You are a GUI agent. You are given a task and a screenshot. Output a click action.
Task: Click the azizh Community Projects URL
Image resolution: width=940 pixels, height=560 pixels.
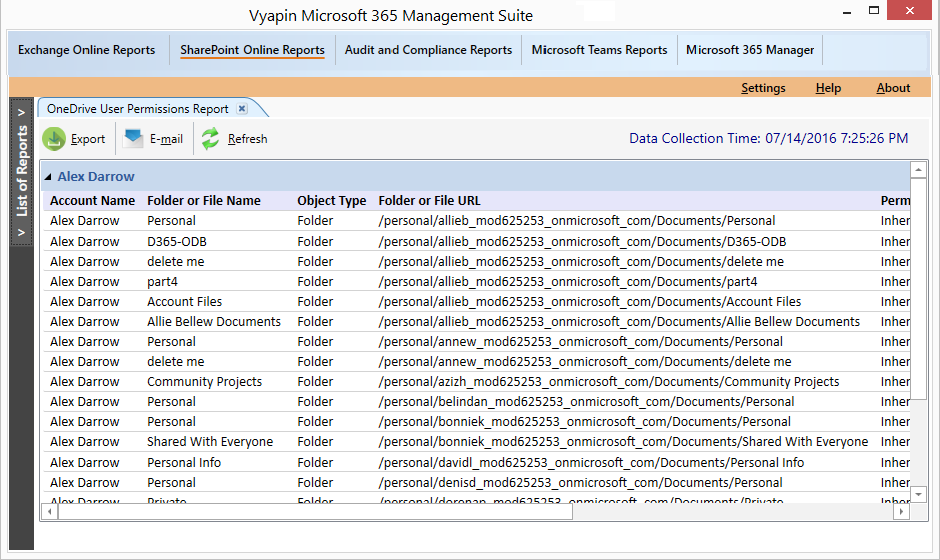click(x=608, y=382)
